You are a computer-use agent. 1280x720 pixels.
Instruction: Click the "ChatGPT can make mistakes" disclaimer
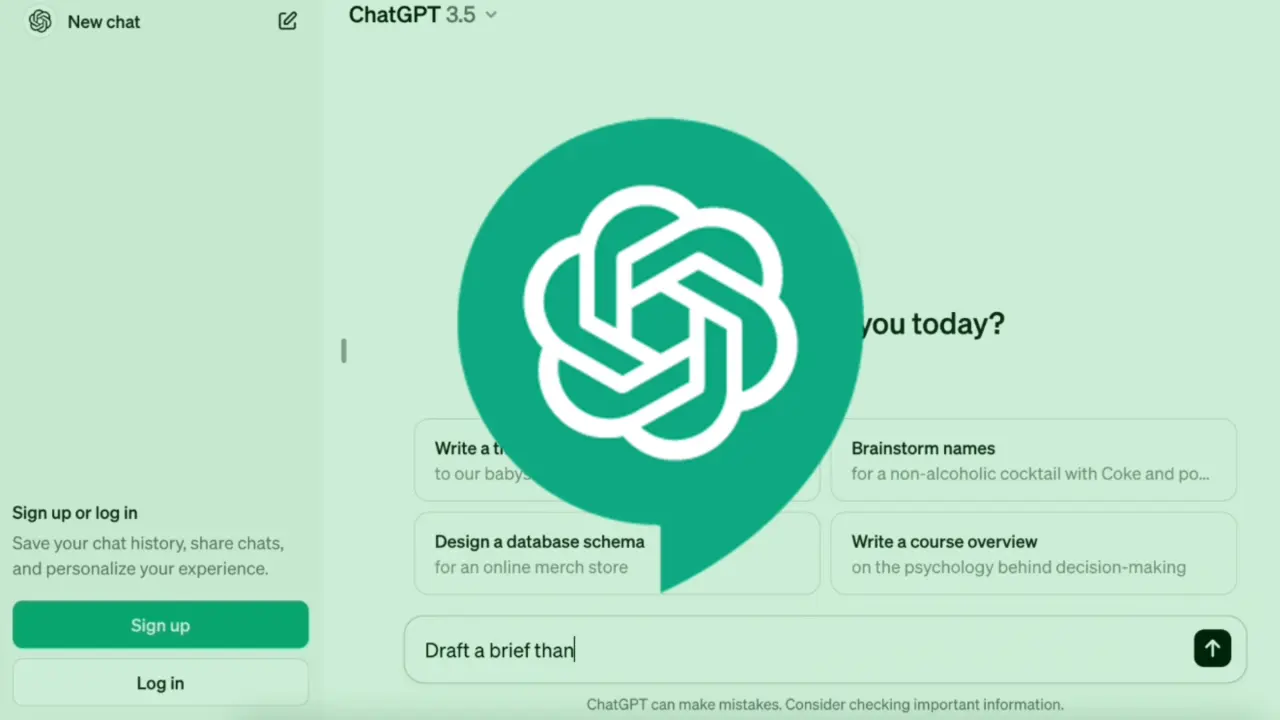pyautogui.click(x=825, y=704)
